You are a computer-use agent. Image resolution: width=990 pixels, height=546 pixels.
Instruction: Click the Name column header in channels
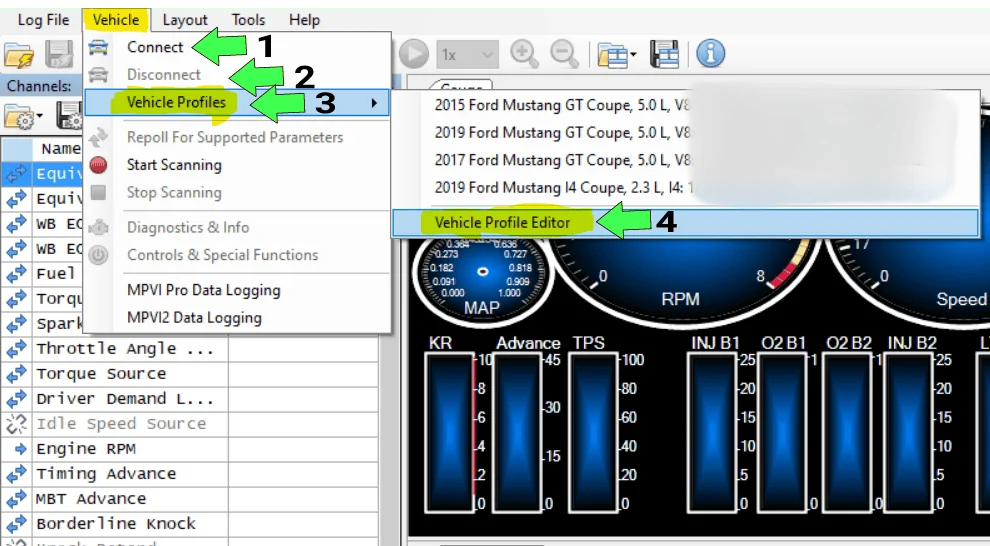pyautogui.click(x=61, y=149)
